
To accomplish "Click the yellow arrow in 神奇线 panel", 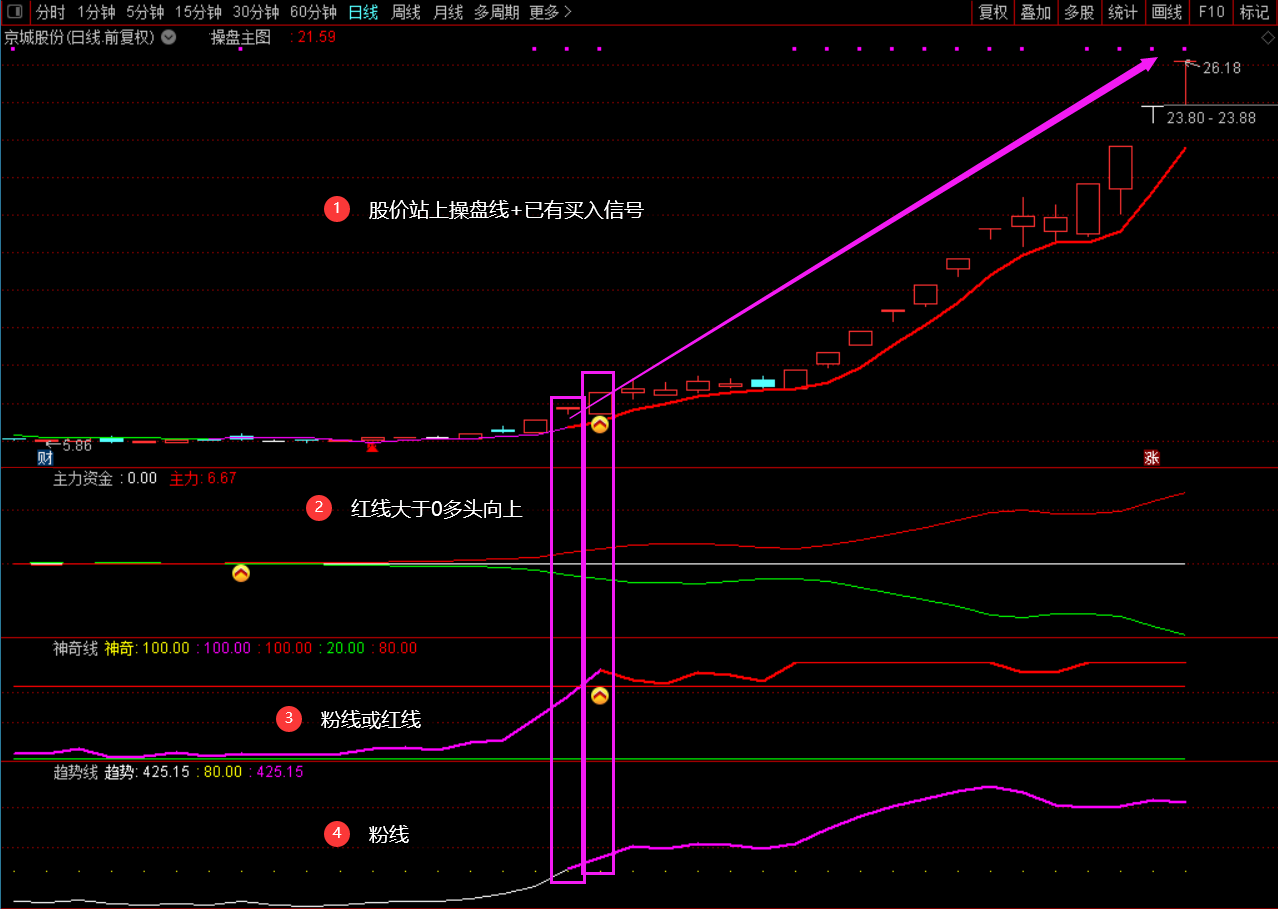I will (599, 696).
